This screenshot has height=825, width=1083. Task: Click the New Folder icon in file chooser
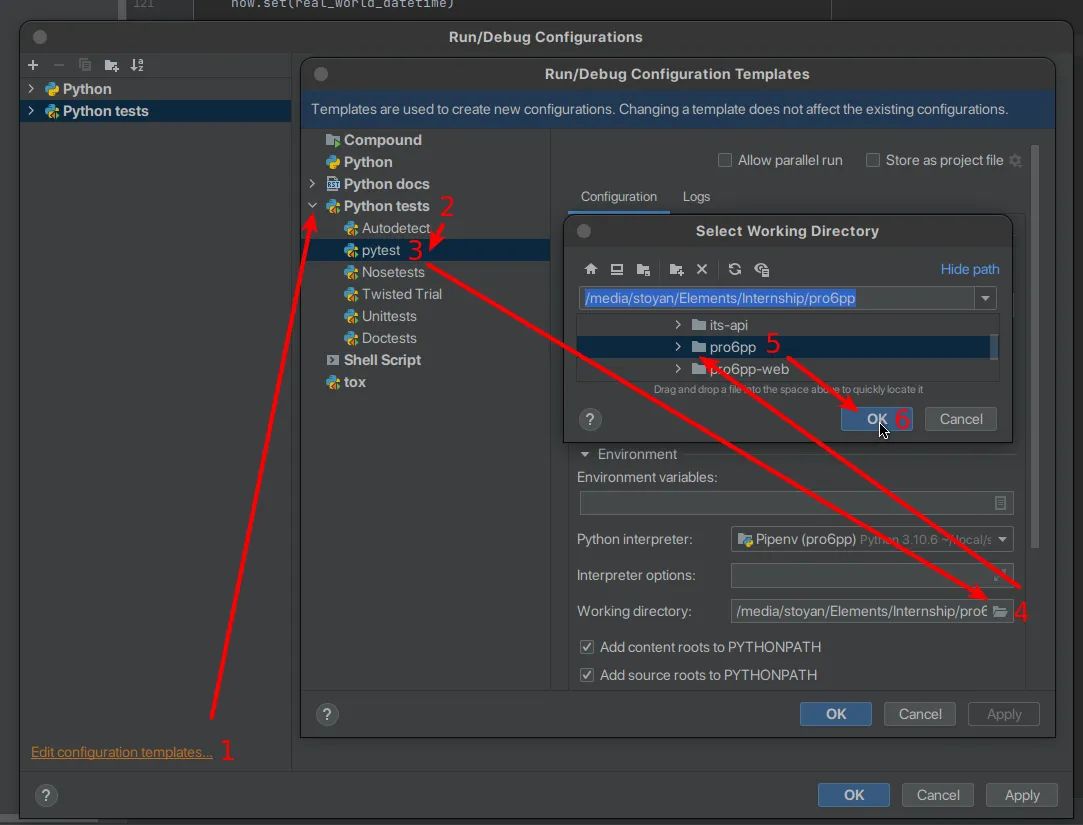(x=677, y=269)
